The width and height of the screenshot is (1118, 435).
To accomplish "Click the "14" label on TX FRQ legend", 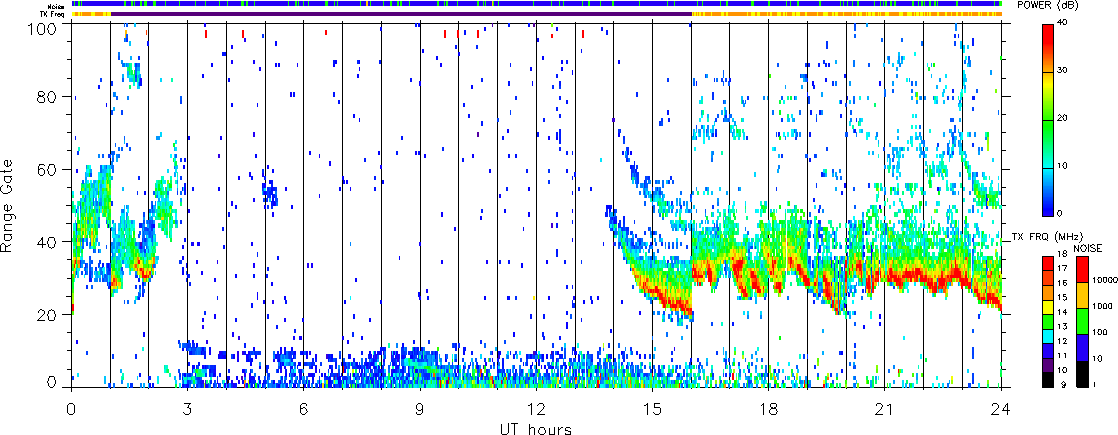I will coord(1062,312).
